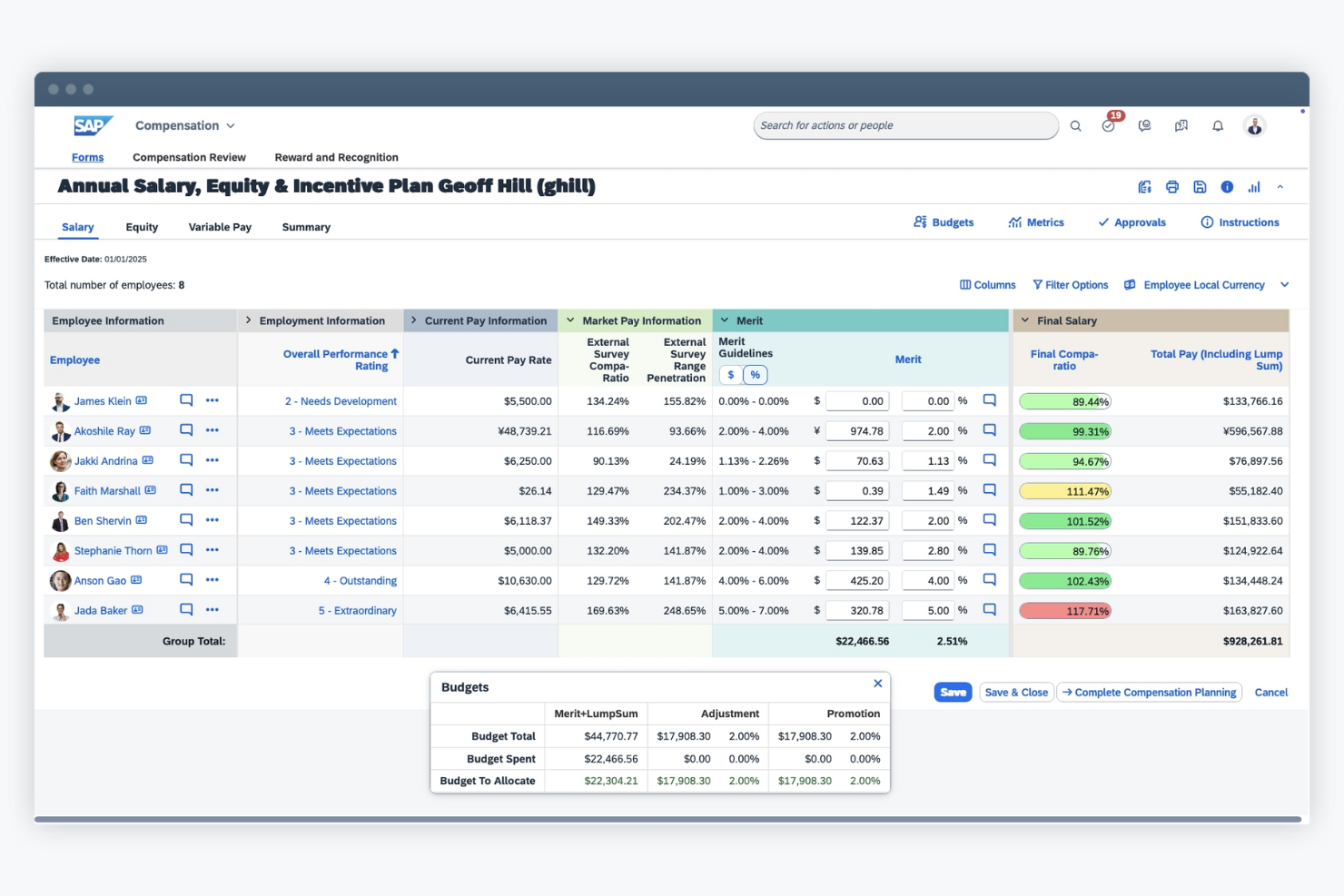The width and height of the screenshot is (1344, 896).
Task: Click the save disk icon in header
Action: pyautogui.click(x=1200, y=187)
